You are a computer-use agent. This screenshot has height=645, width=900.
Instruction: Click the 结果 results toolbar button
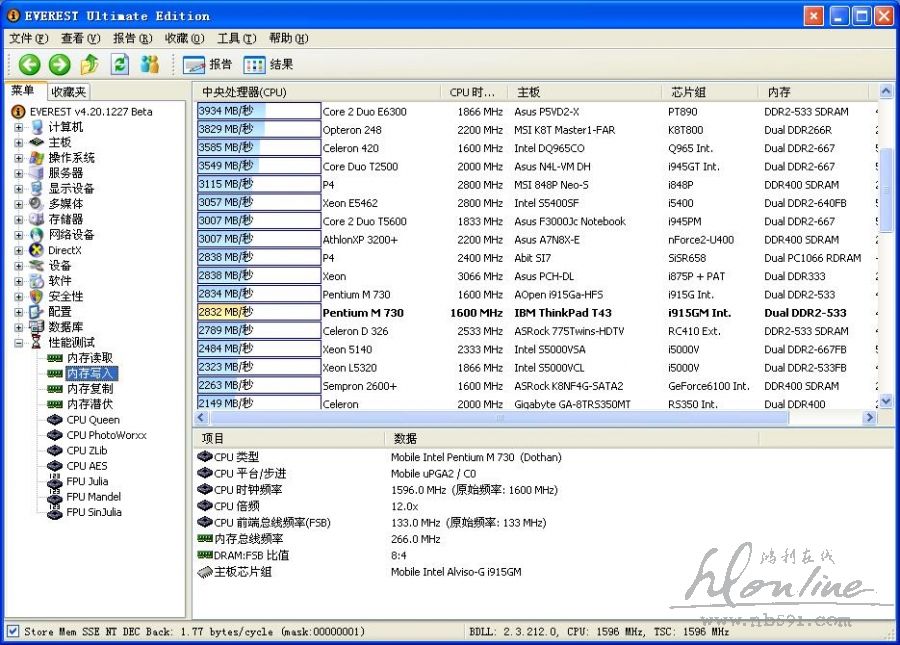click(269, 65)
